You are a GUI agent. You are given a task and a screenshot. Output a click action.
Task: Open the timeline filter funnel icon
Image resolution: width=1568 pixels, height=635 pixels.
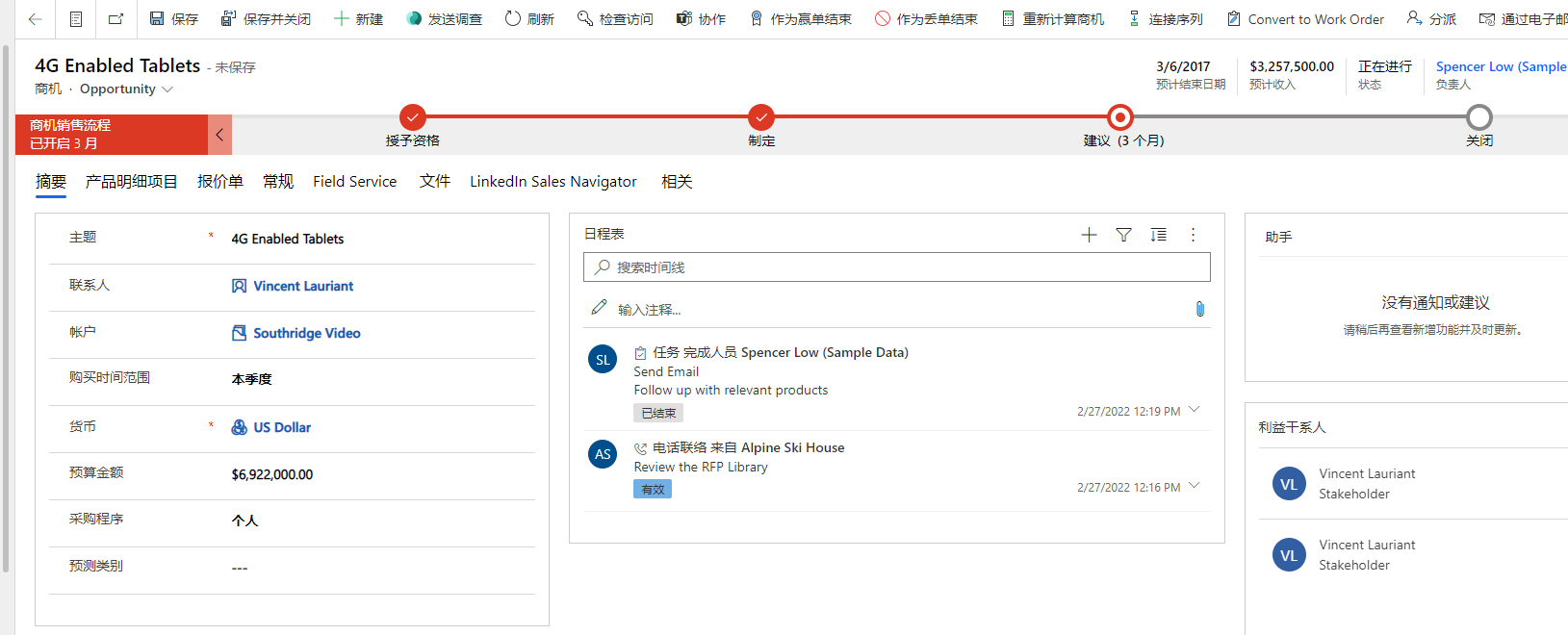point(1123,235)
